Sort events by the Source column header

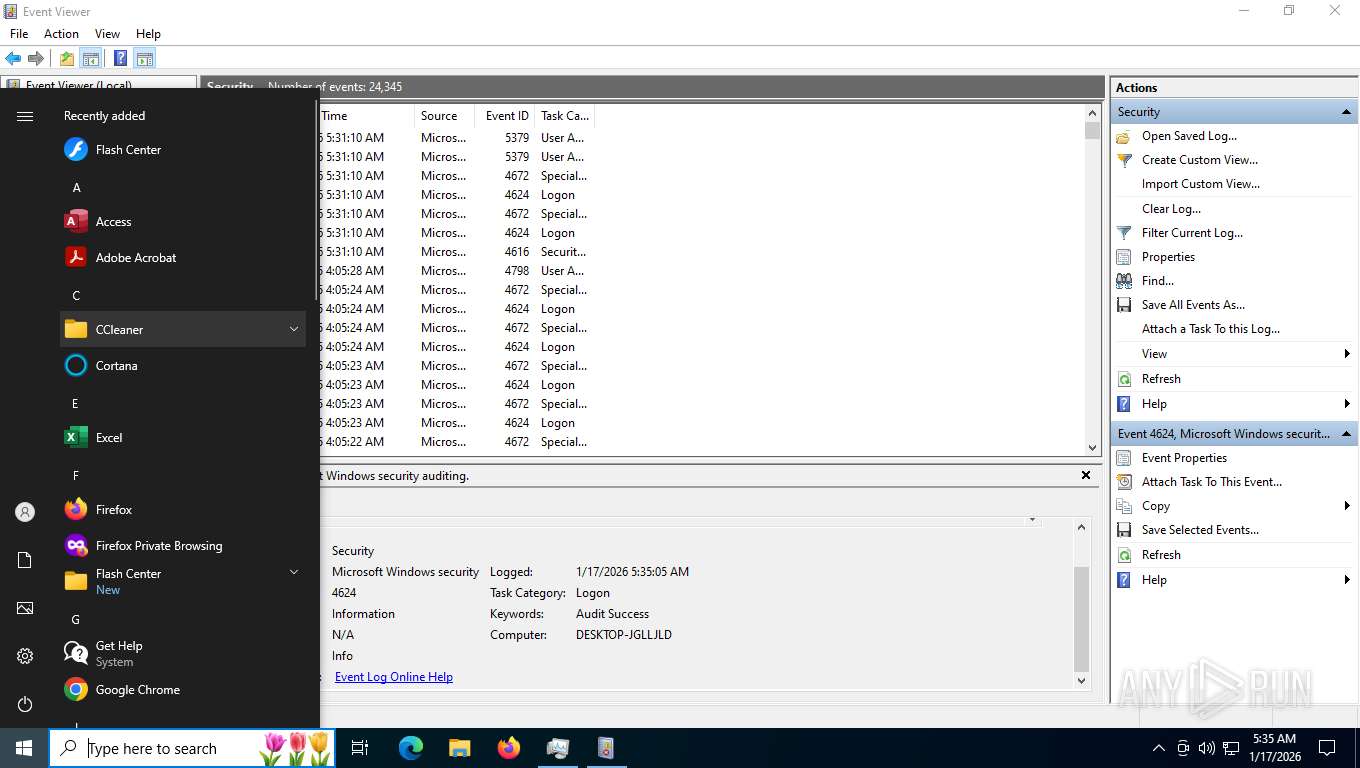pyautogui.click(x=446, y=116)
